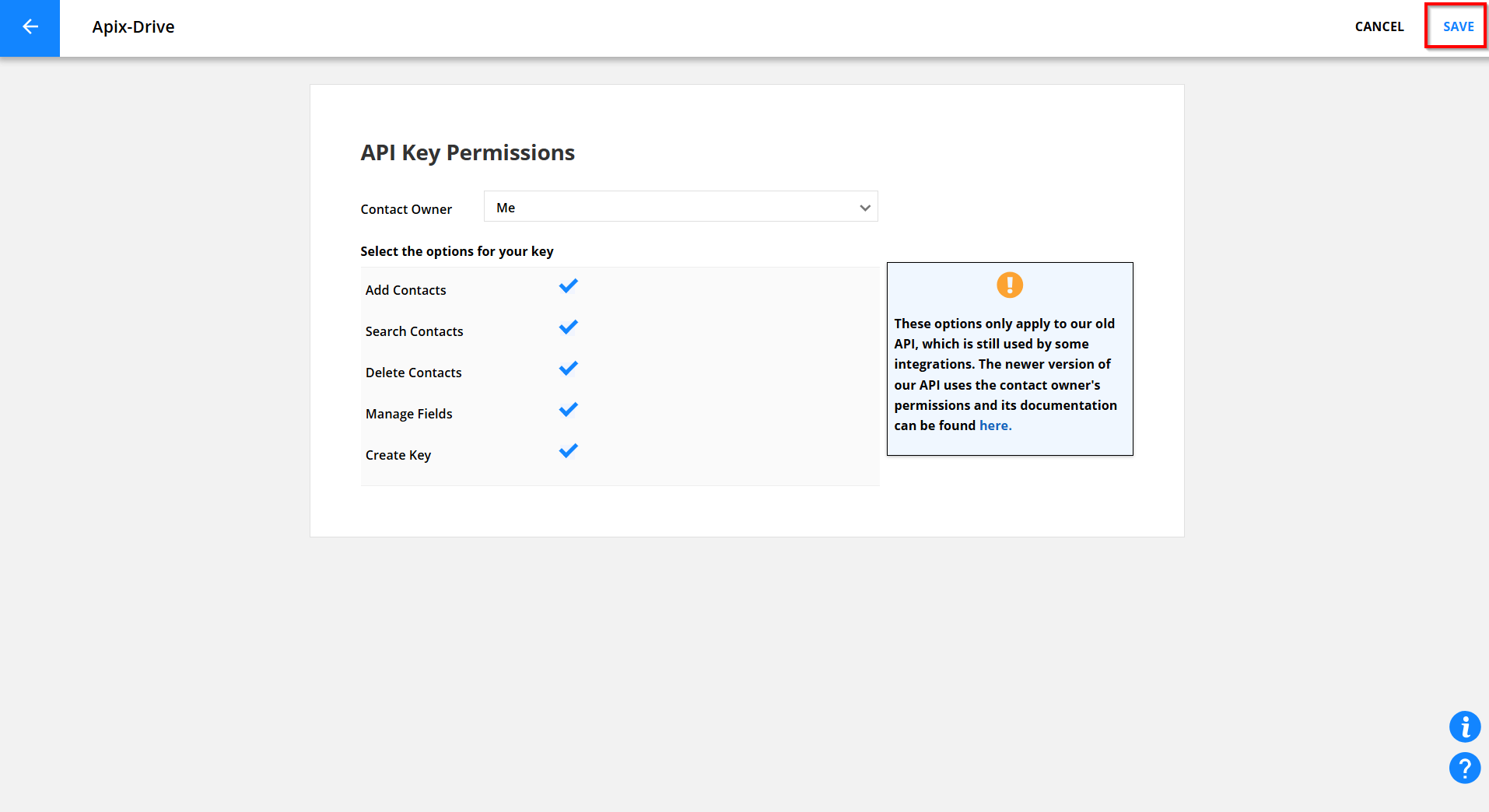Expand the Contact Owner chevron arrow
The height and width of the screenshot is (812, 1489).
864,208
